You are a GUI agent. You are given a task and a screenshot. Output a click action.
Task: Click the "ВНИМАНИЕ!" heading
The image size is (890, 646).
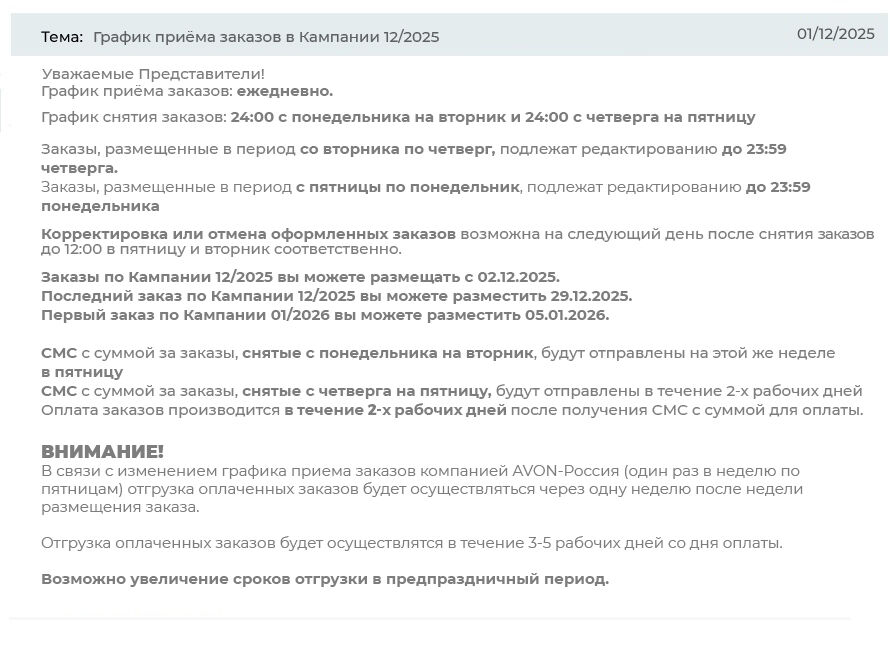tap(102, 452)
